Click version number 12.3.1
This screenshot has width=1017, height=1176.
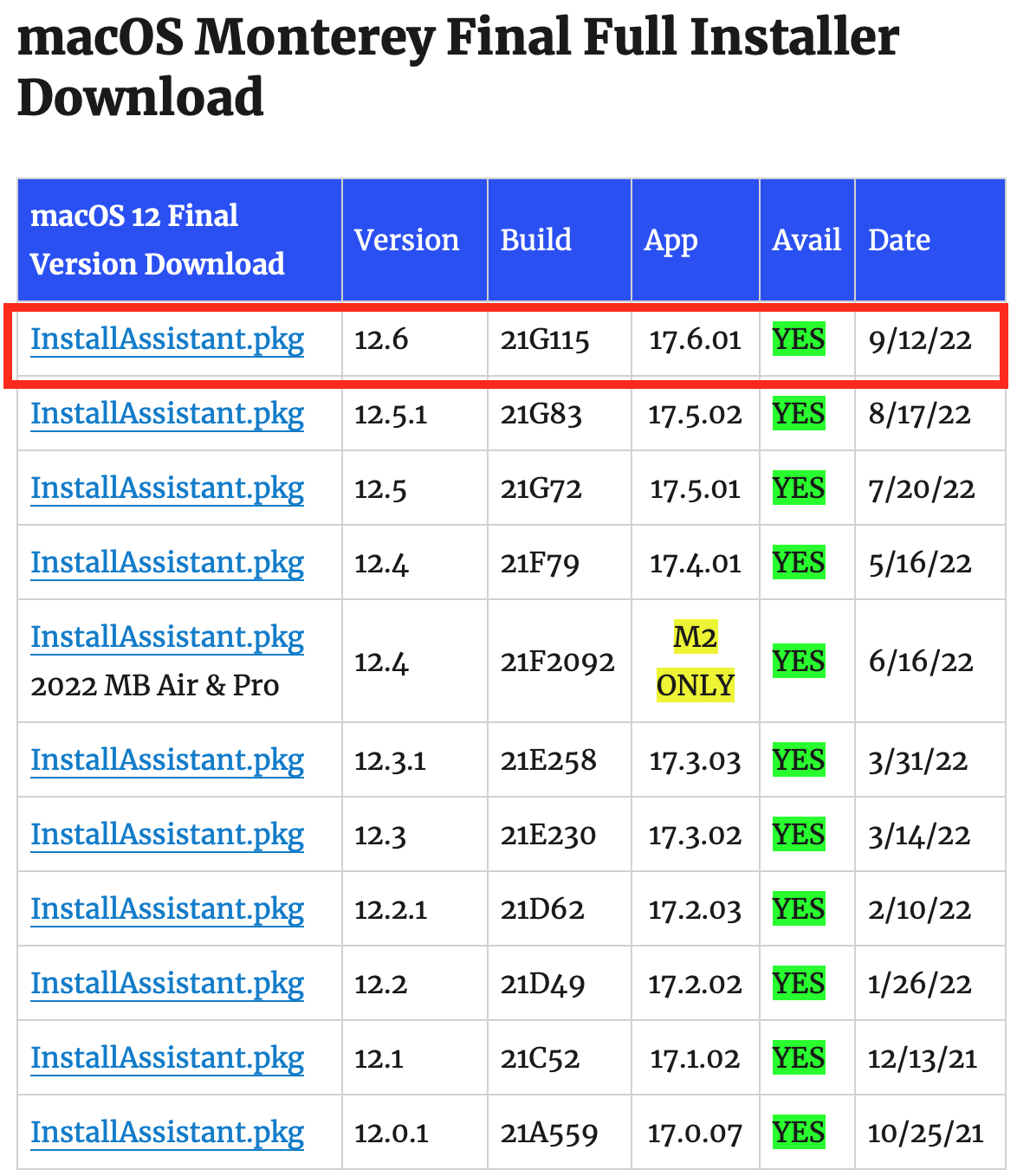(x=390, y=761)
